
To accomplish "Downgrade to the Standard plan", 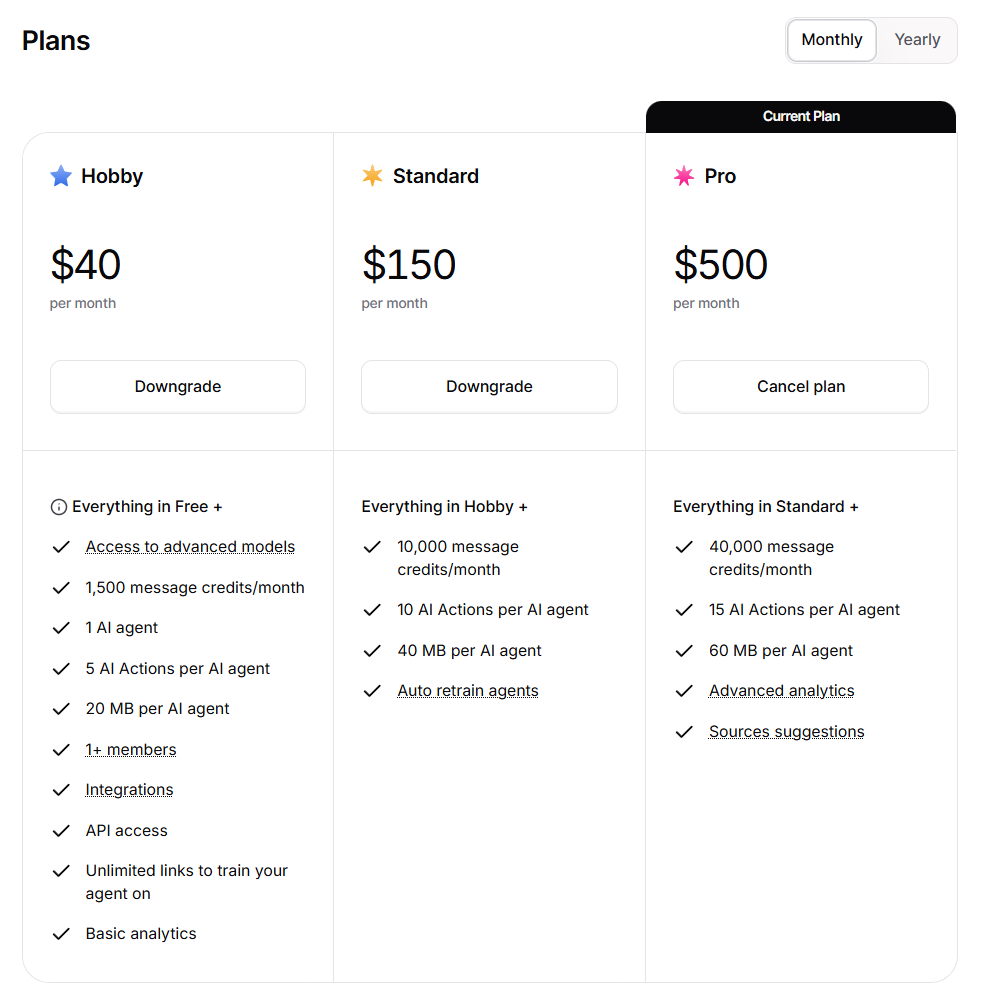I will 489,386.
